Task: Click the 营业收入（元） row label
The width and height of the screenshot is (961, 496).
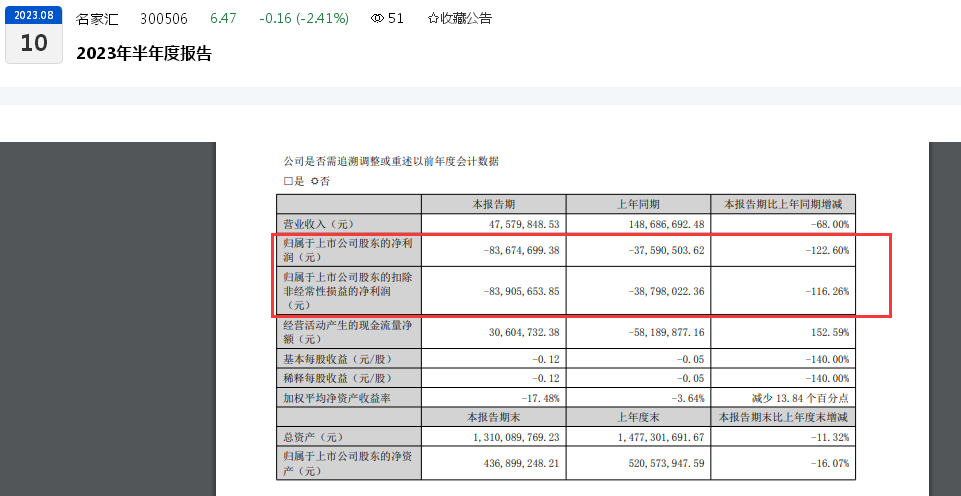Action: pyautogui.click(x=319, y=224)
